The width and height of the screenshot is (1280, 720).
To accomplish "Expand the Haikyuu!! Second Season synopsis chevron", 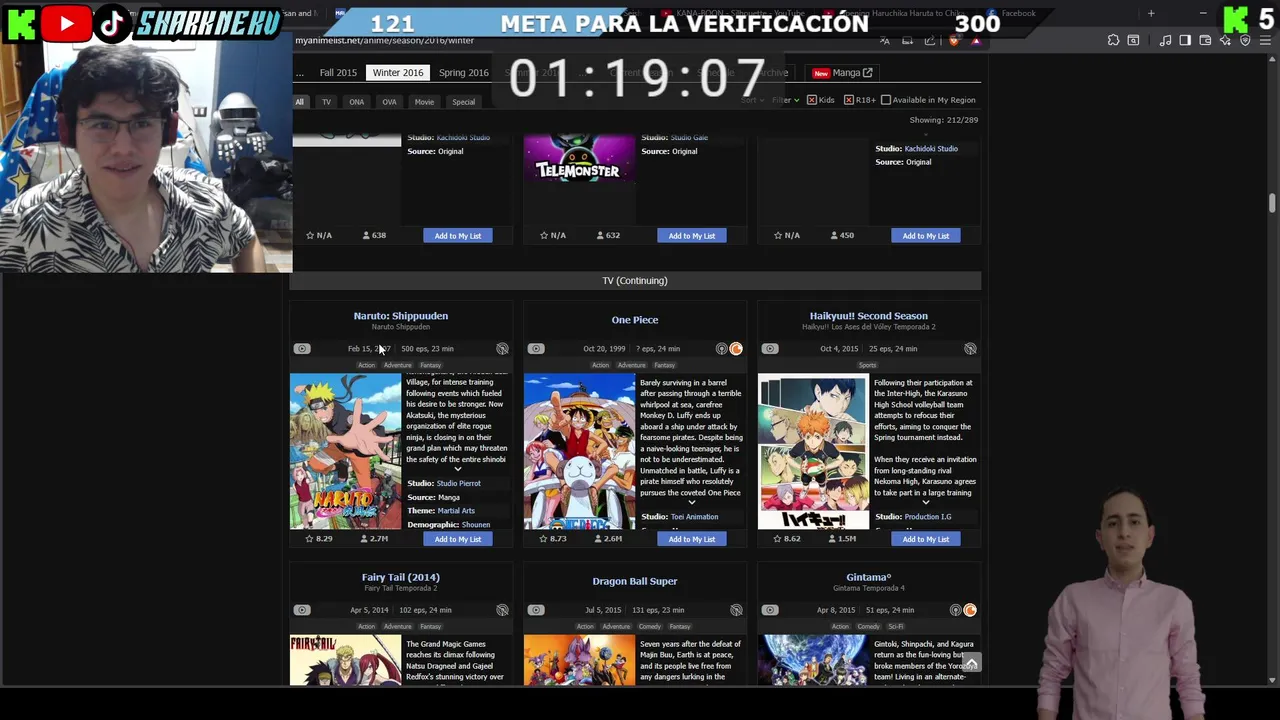I will [x=926, y=503].
